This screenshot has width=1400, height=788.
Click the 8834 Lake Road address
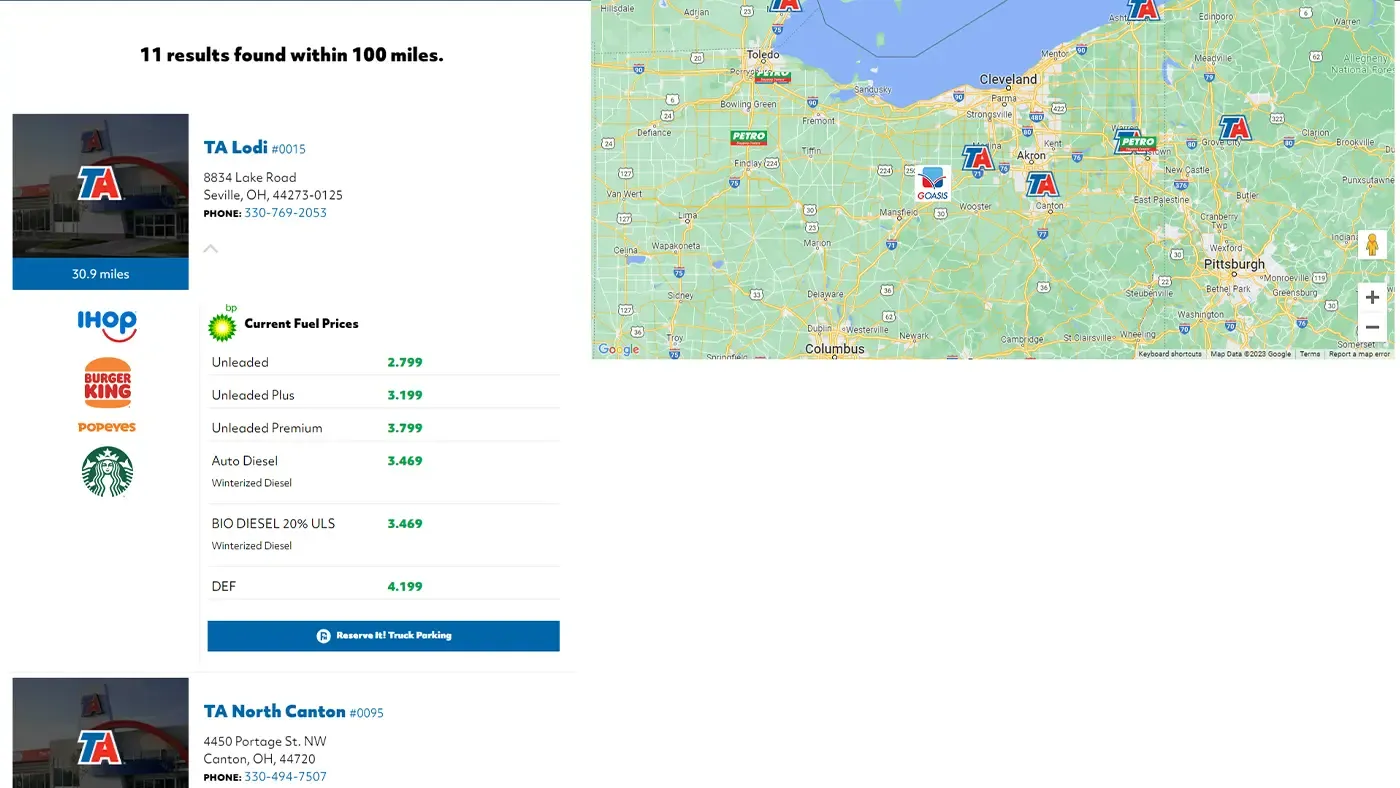250,178
